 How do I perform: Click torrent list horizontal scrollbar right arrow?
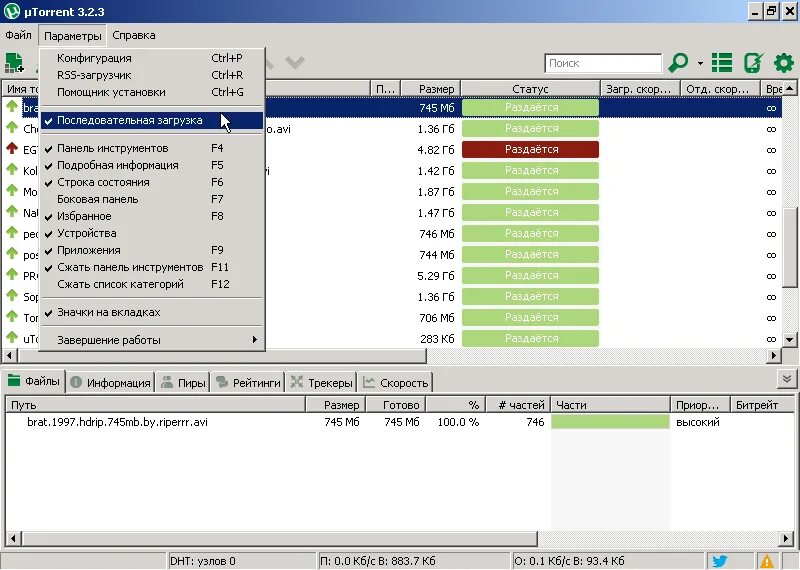tap(774, 355)
